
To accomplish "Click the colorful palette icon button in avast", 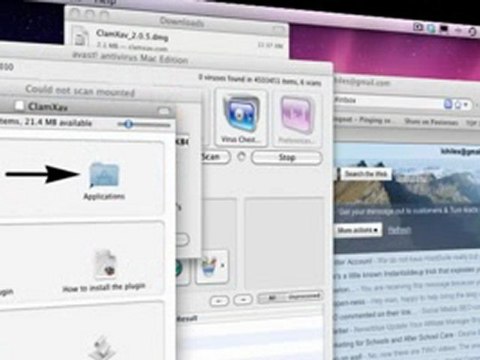I will coord(209,267).
